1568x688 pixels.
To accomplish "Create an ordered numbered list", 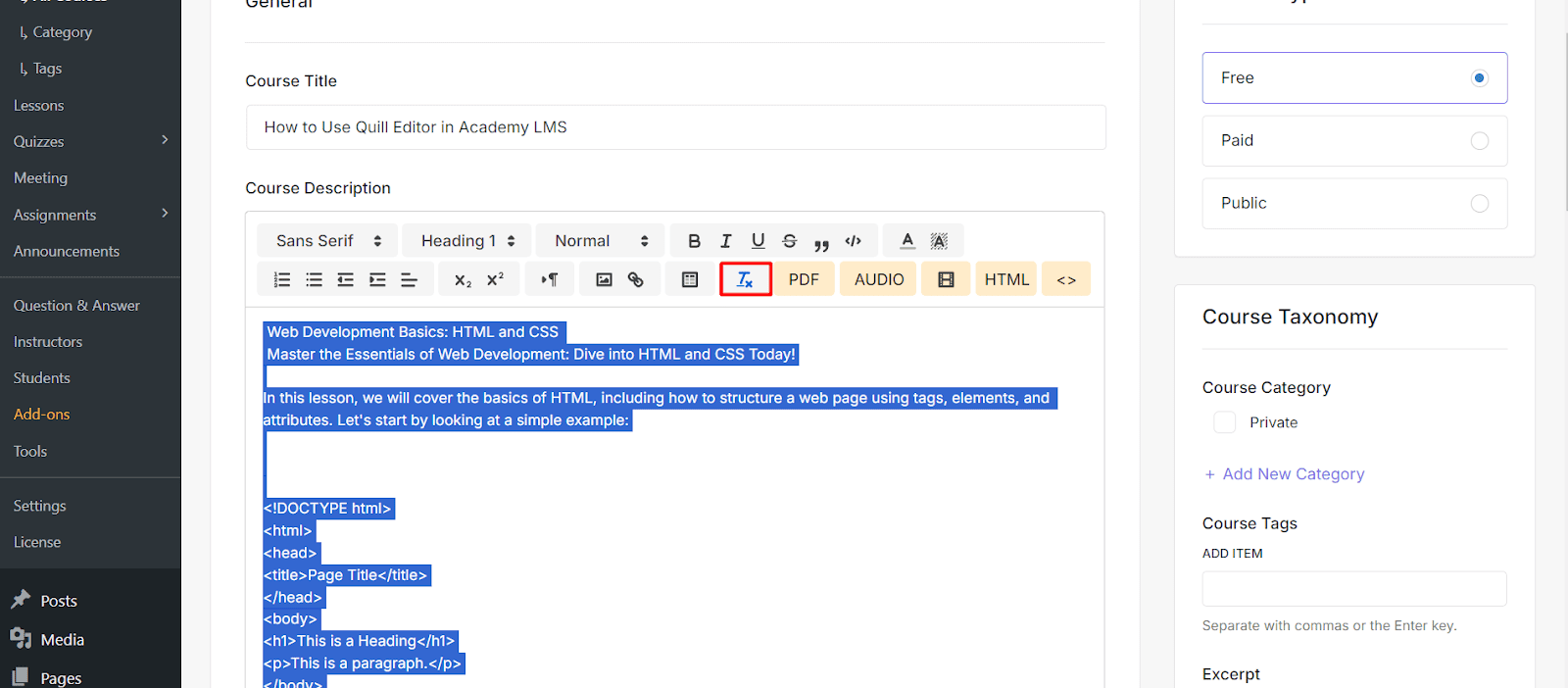I will [282, 280].
